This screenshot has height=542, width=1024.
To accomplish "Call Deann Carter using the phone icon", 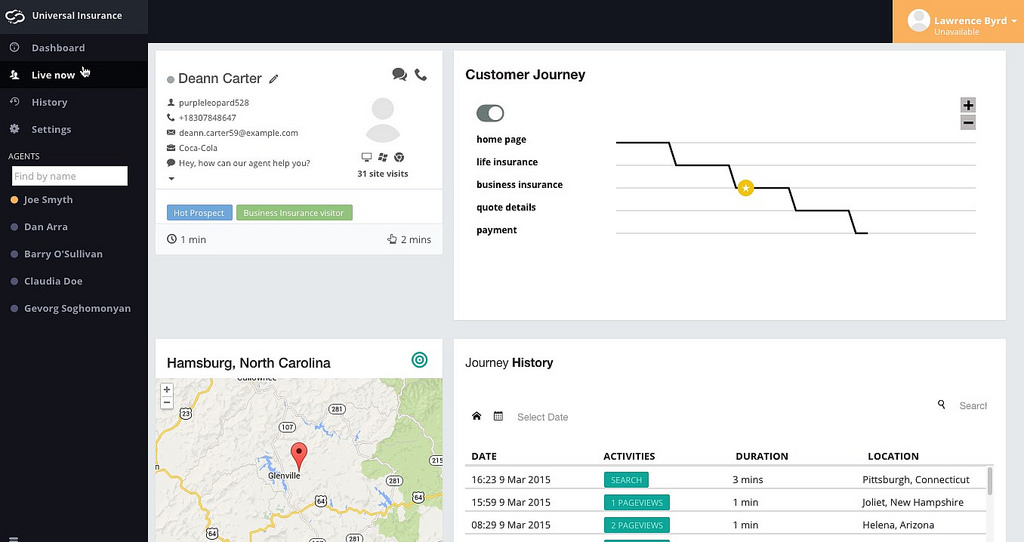I will pos(421,75).
